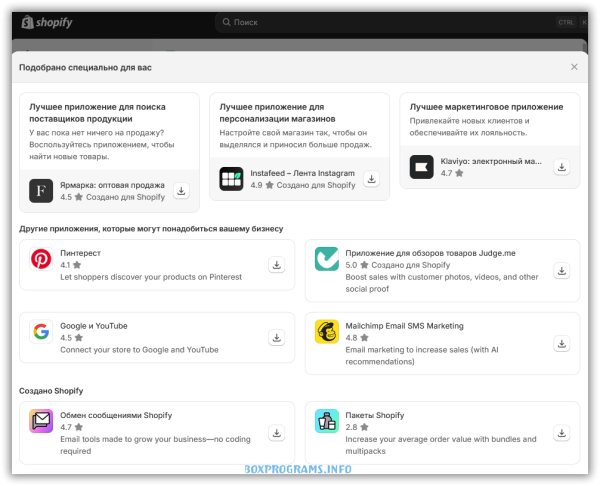
Task: Open the Shopify messaging envelope icon
Action: click(x=41, y=421)
